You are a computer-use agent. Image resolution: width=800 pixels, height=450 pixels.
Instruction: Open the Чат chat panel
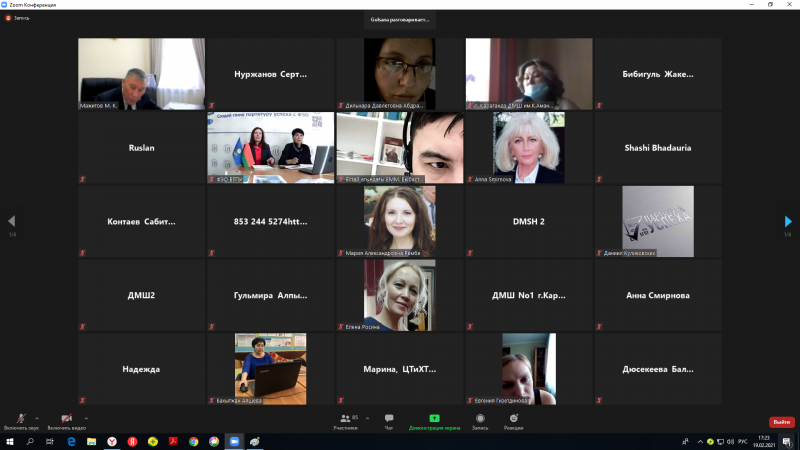tap(389, 420)
